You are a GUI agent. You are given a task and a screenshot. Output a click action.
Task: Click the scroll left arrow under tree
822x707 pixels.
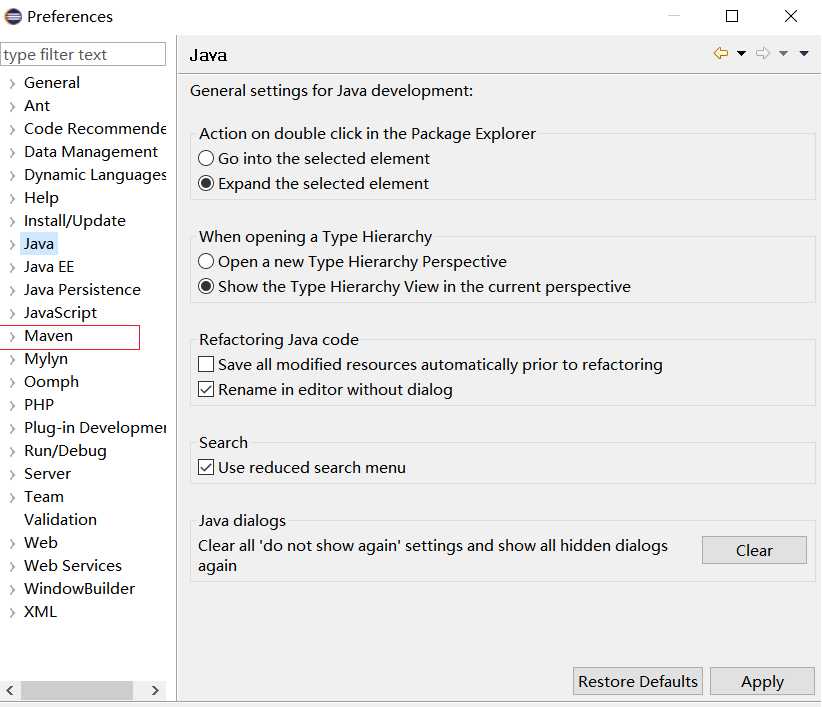pos(10,690)
